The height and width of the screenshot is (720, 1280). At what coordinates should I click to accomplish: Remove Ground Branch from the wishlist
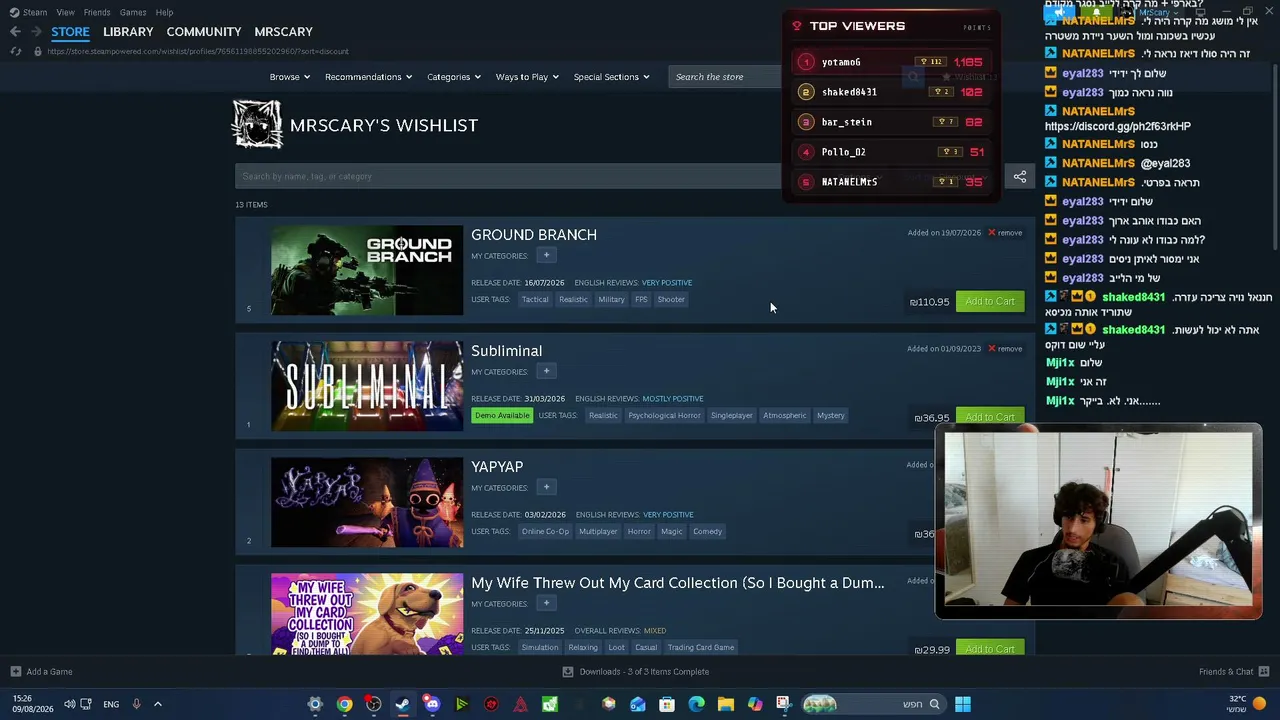(1005, 233)
